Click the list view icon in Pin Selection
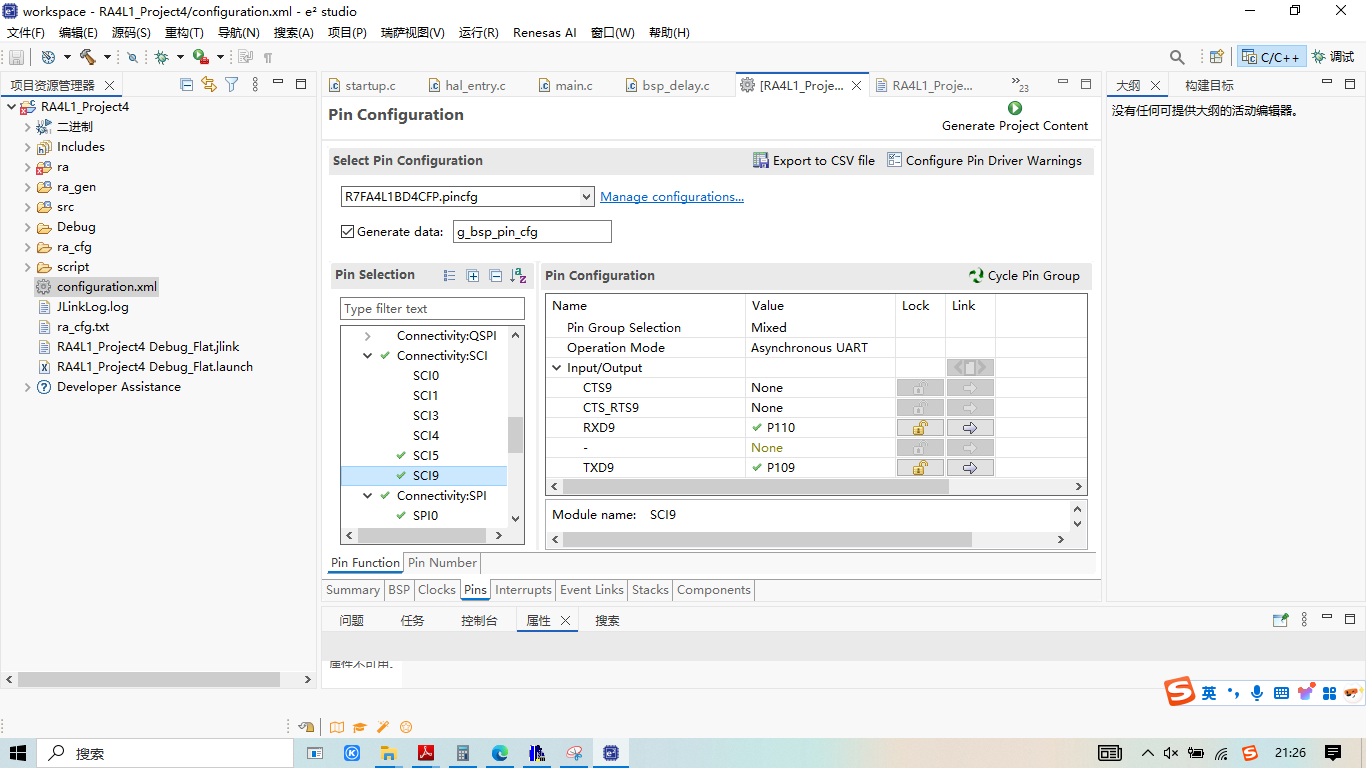Image resolution: width=1366 pixels, height=768 pixels. (x=450, y=276)
